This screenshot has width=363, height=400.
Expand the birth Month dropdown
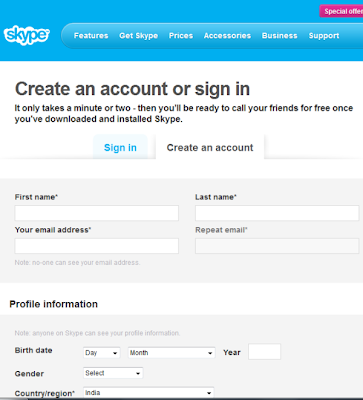point(172,353)
